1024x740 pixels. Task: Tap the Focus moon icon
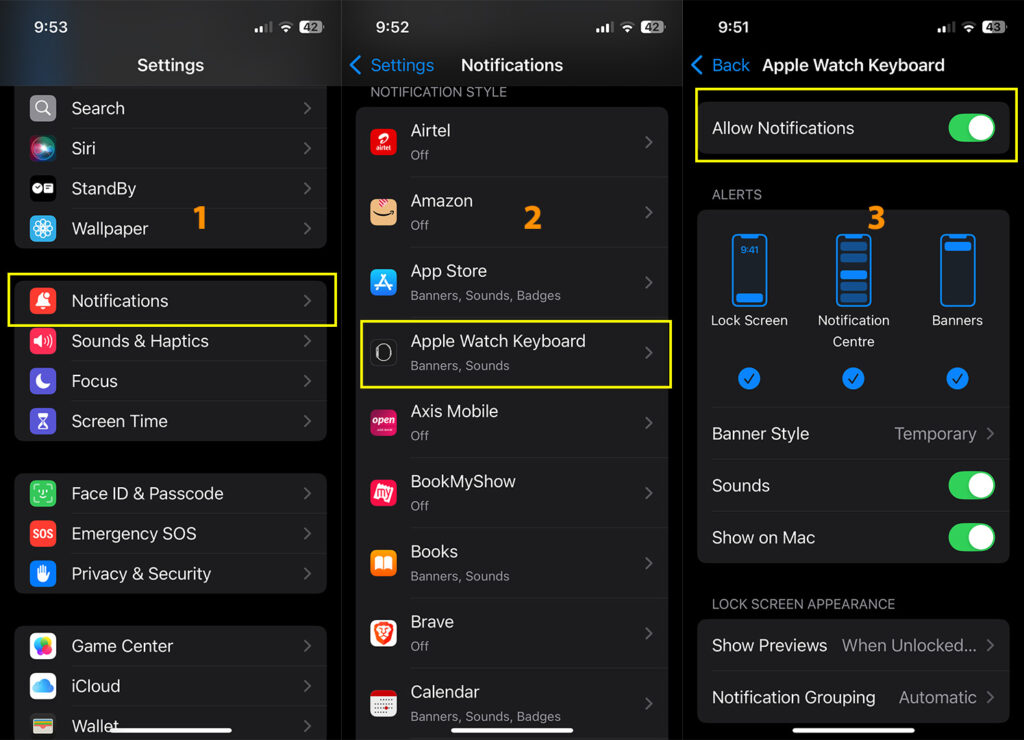[43, 381]
